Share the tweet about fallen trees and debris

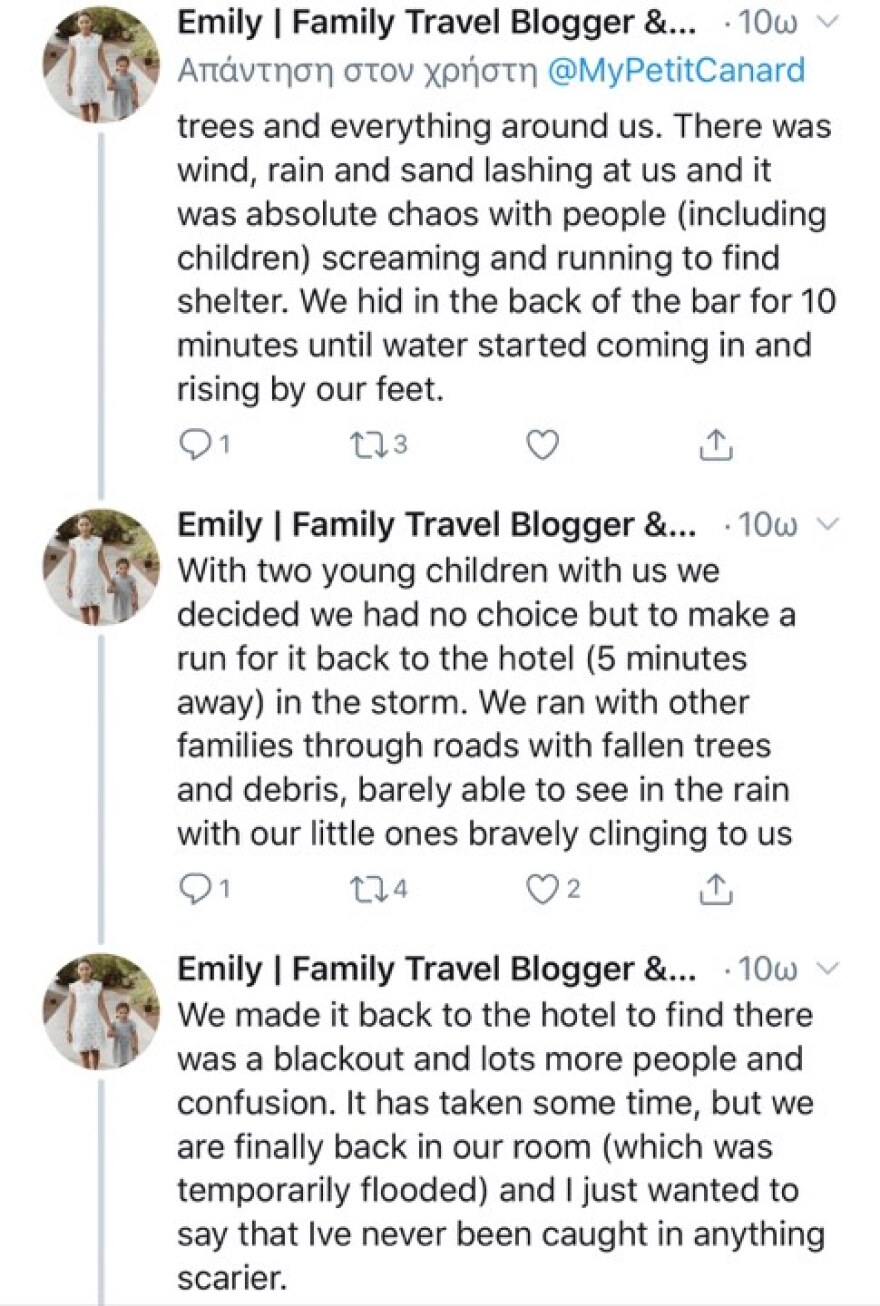[714, 888]
